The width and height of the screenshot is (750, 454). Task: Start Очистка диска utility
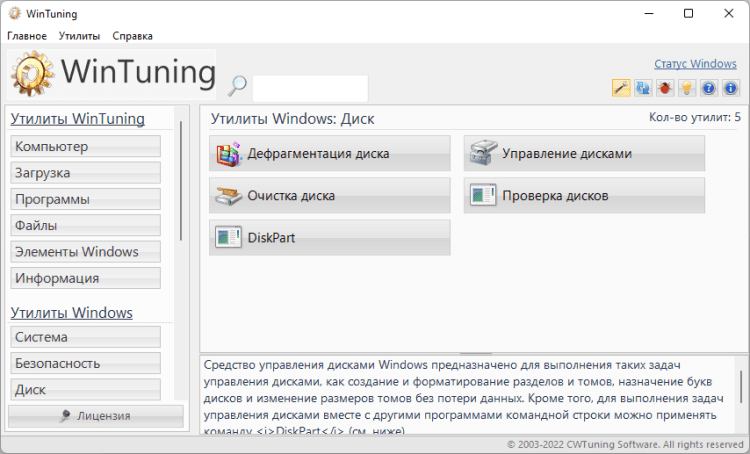point(330,195)
